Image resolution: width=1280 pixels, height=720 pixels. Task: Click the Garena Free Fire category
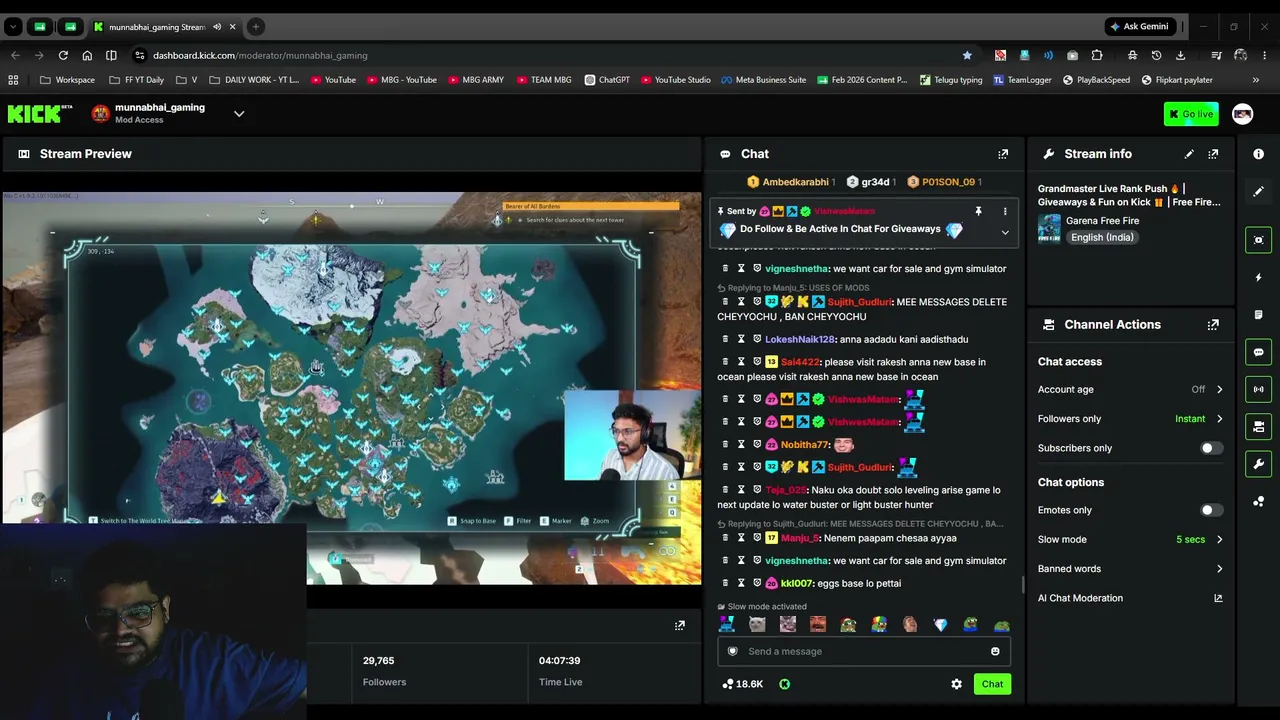(1102, 221)
